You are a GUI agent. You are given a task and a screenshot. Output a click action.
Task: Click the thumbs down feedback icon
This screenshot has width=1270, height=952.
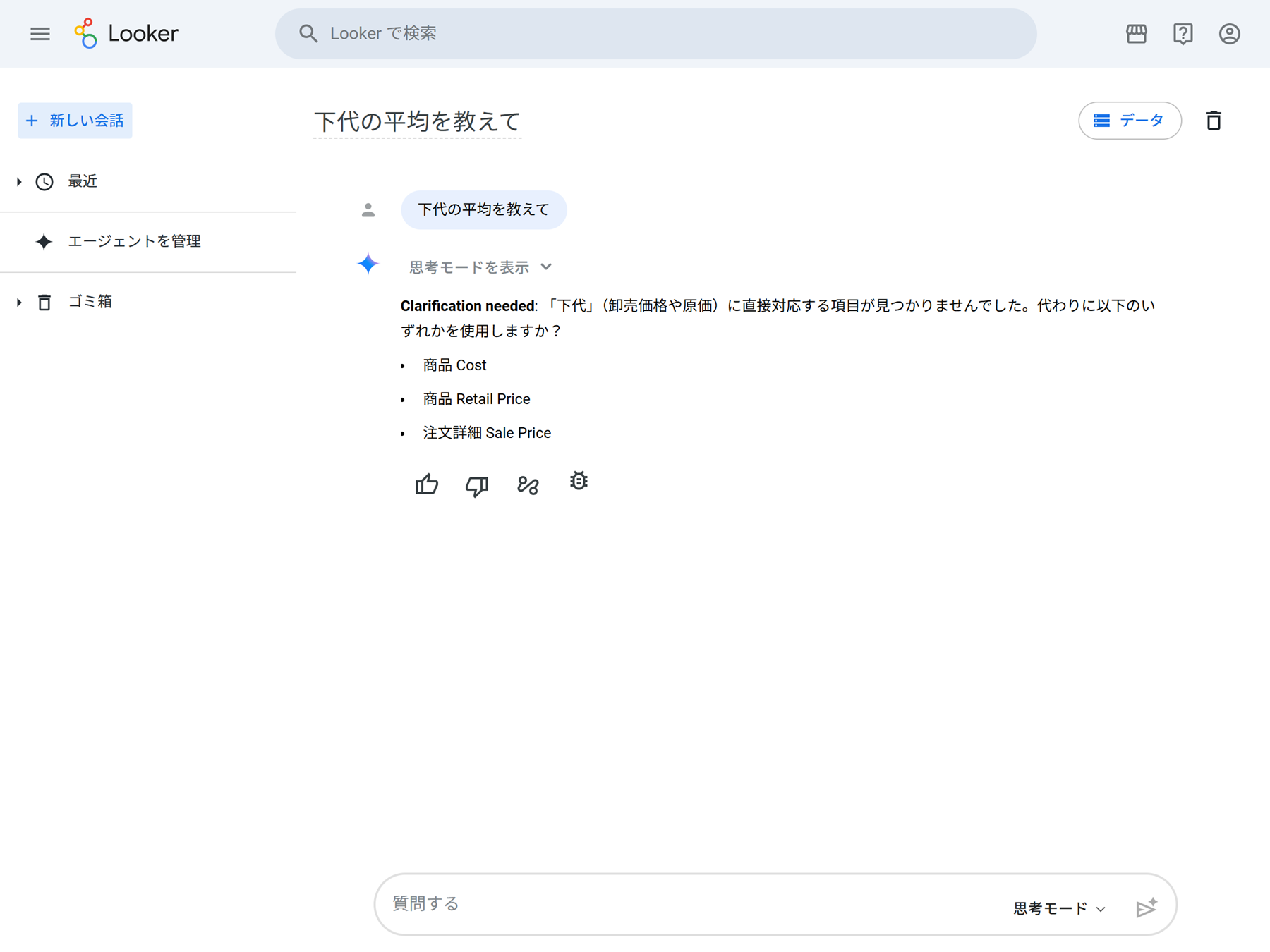pos(477,485)
